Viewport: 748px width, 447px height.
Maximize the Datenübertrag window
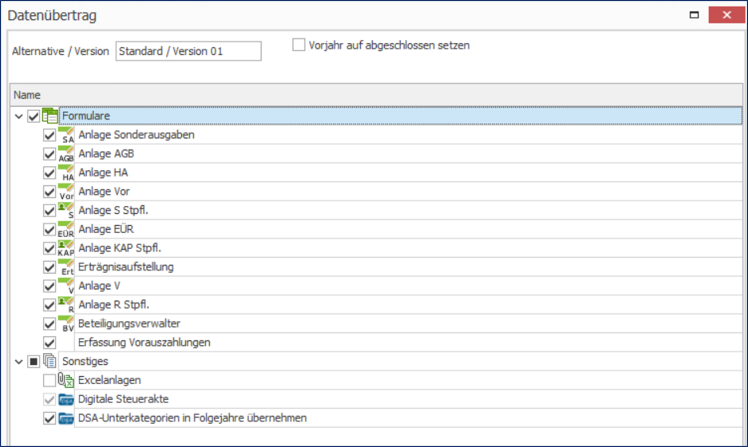[x=695, y=15]
